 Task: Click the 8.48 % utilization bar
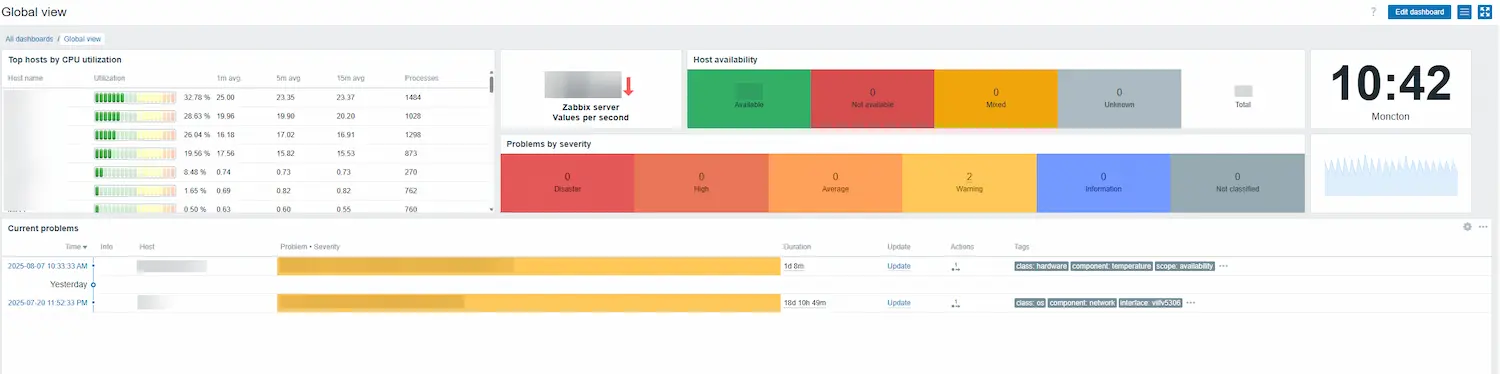(134, 172)
